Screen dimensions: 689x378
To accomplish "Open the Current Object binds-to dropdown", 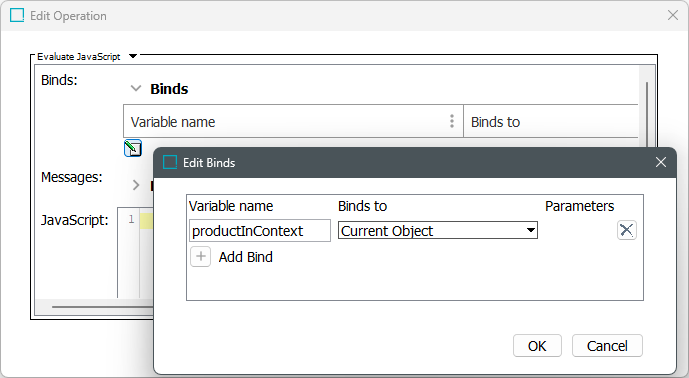I will tap(438, 230).
